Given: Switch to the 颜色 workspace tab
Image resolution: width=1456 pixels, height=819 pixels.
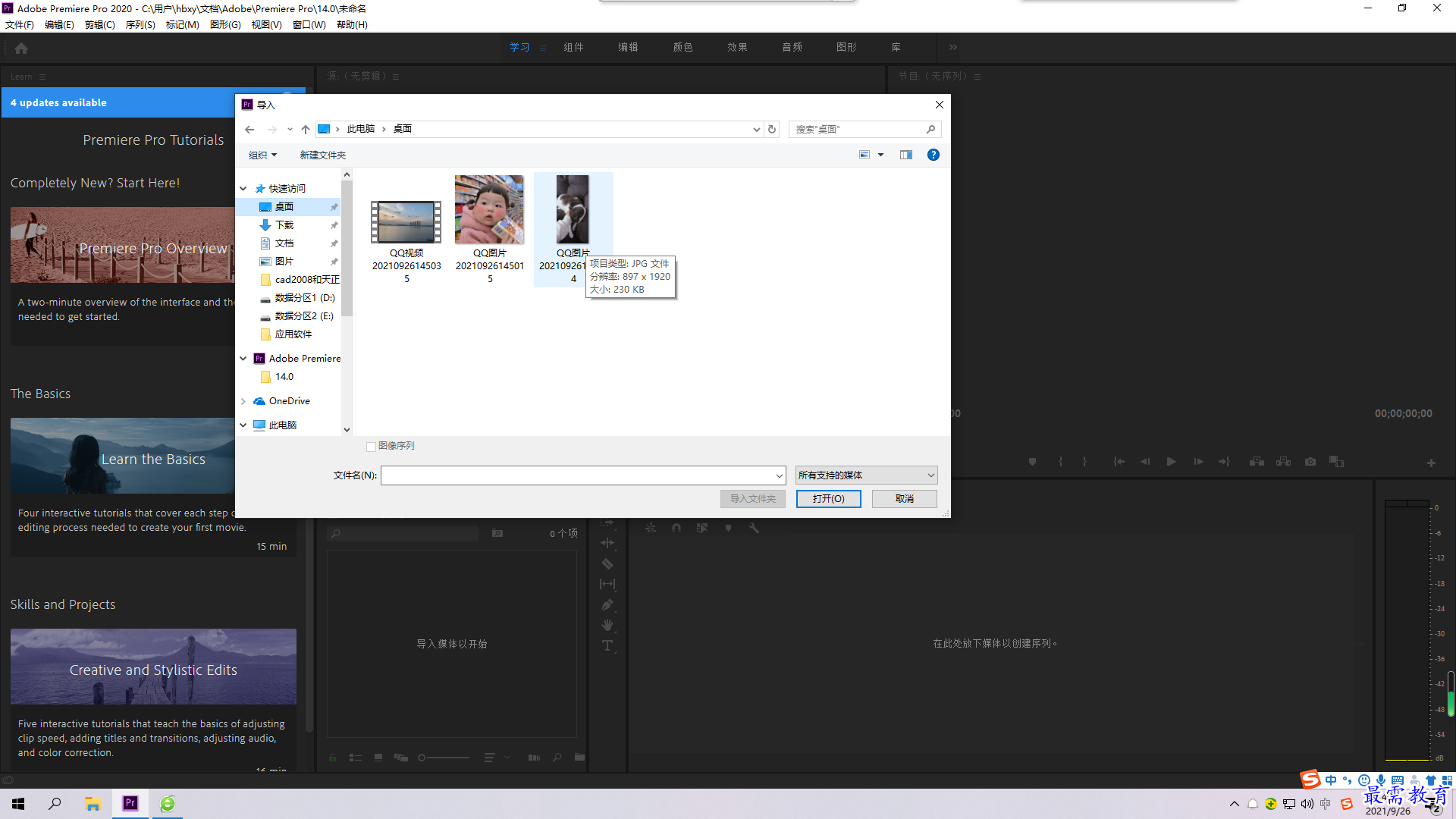Looking at the screenshot, I should click(x=682, y=47).
